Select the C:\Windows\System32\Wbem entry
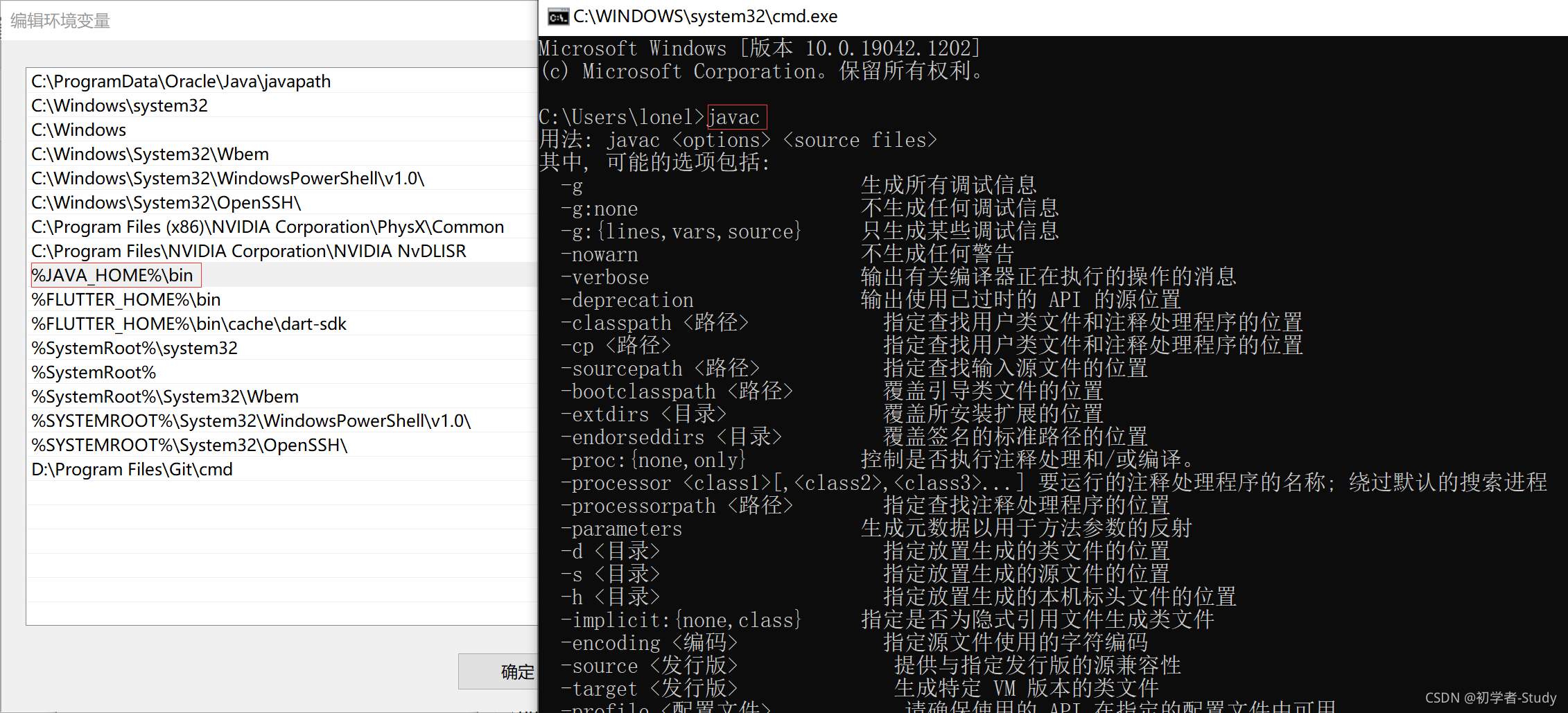The width and height of the screenshot is (1568, 713). (150, 153)
